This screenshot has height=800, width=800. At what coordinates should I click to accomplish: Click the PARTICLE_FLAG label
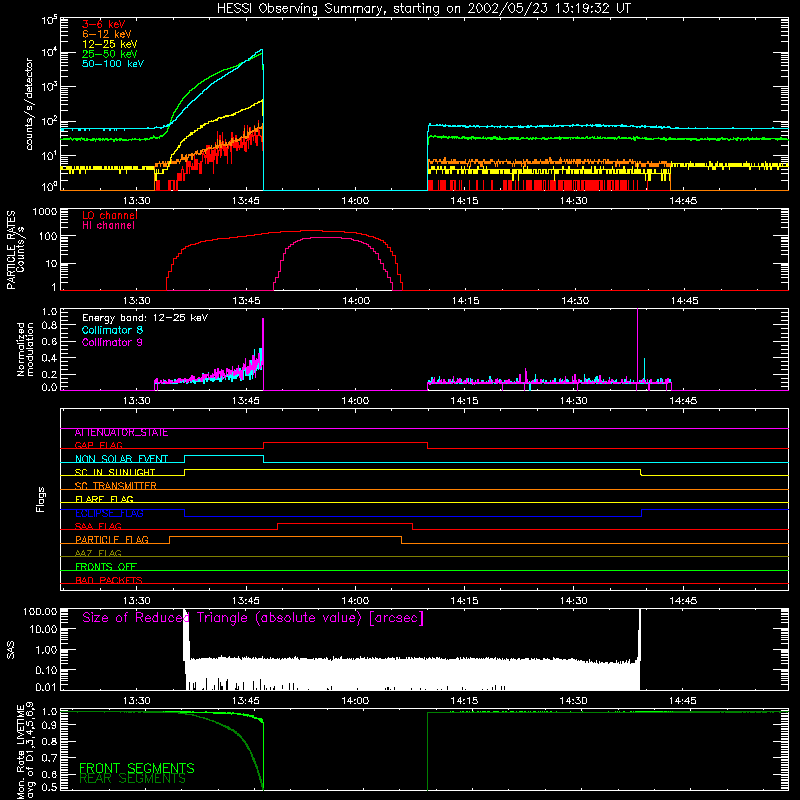coord(112,540)
